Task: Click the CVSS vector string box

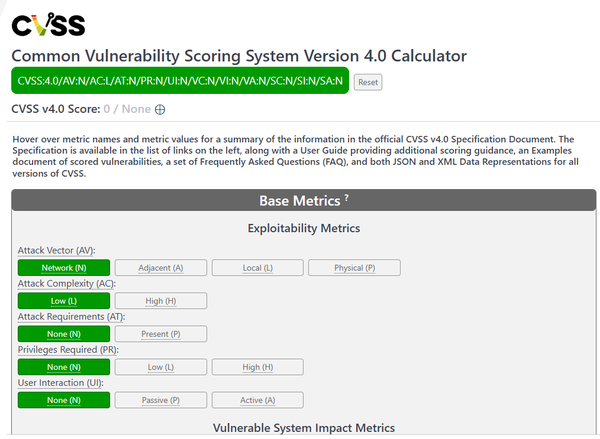Action: coord(180,81)
